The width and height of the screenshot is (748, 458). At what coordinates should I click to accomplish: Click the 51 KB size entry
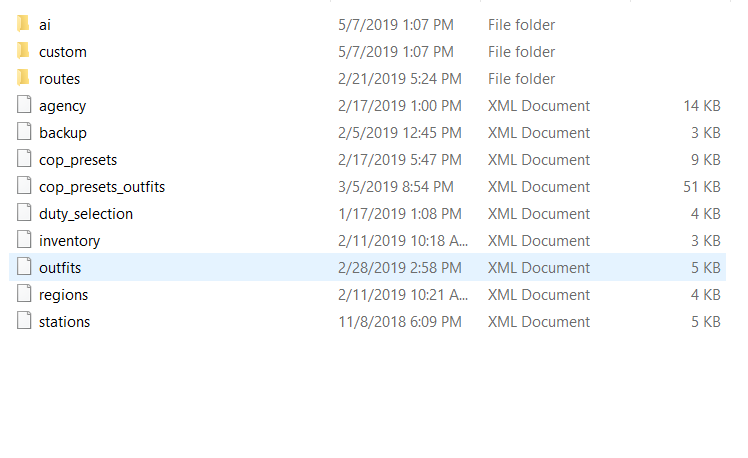tap(698, 187)
